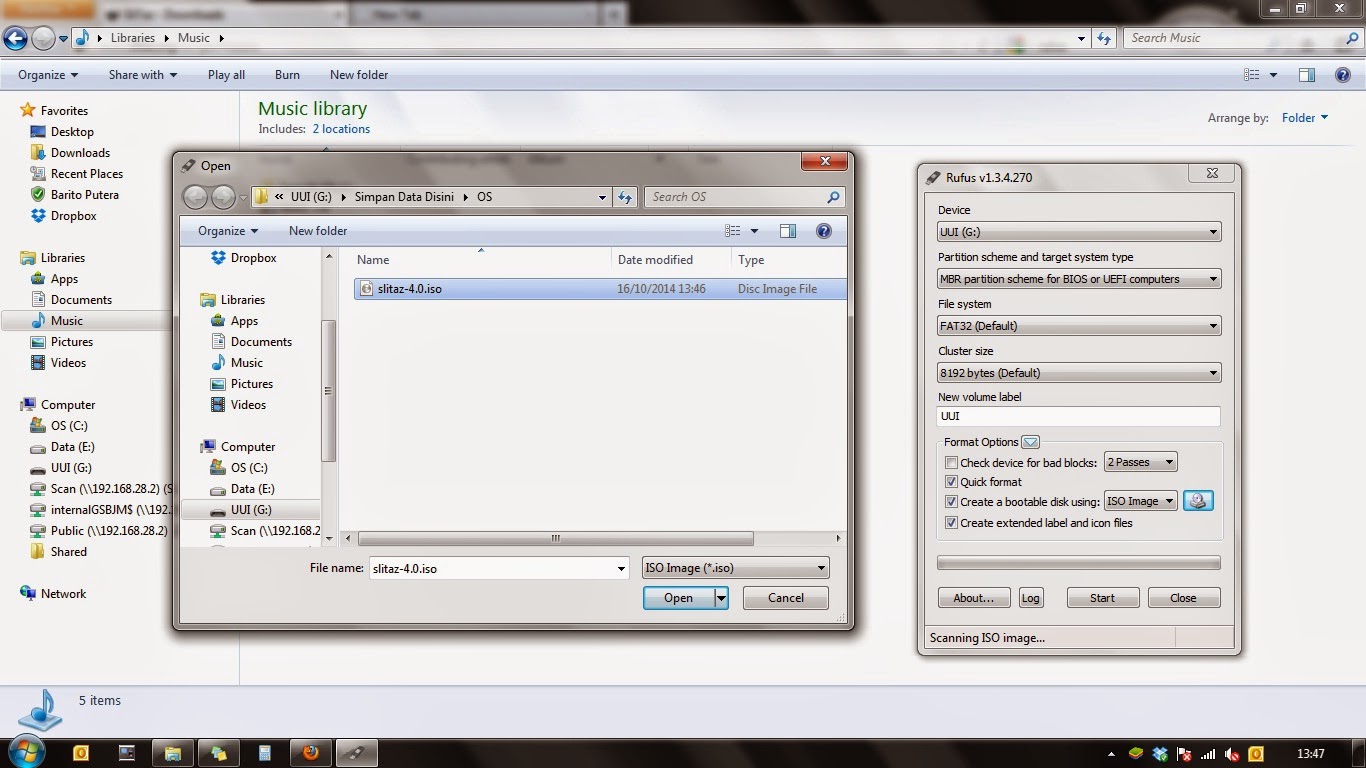
Task: Click New folder in the Open dialog toolbar
Action: [318, 231]
